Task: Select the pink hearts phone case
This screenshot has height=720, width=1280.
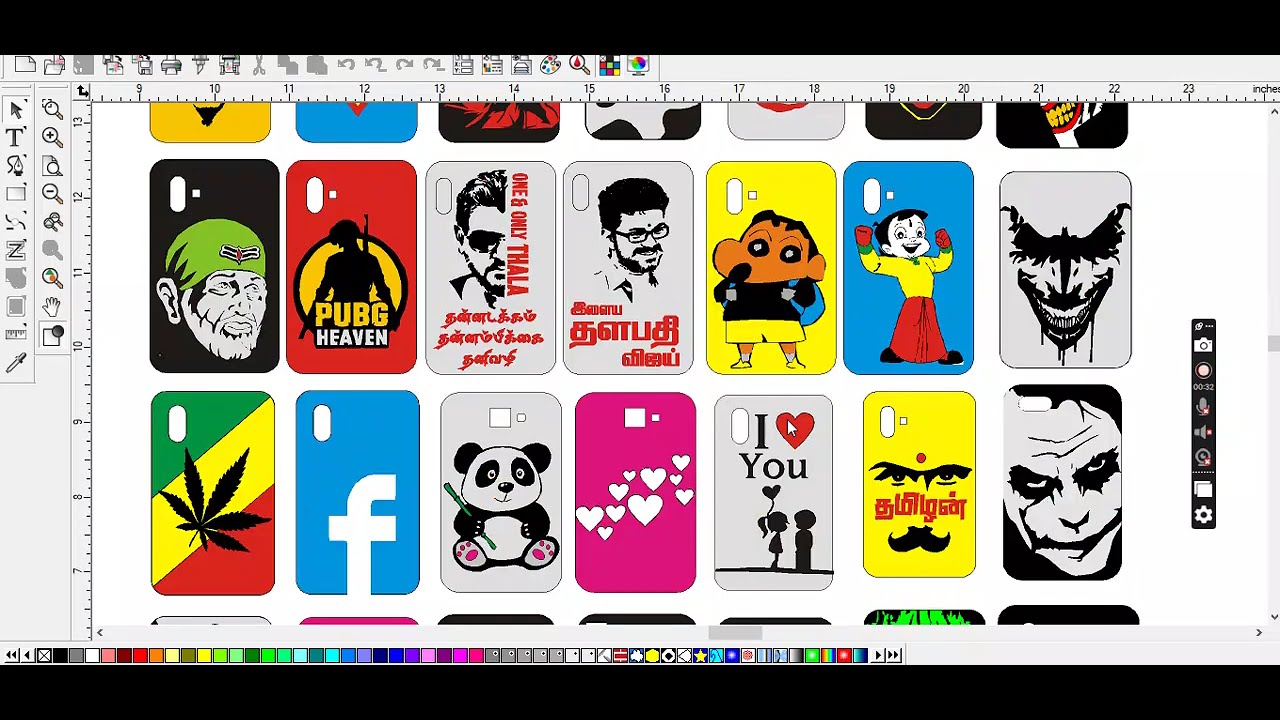Action: pyautogui.click(x=635, y=492)
